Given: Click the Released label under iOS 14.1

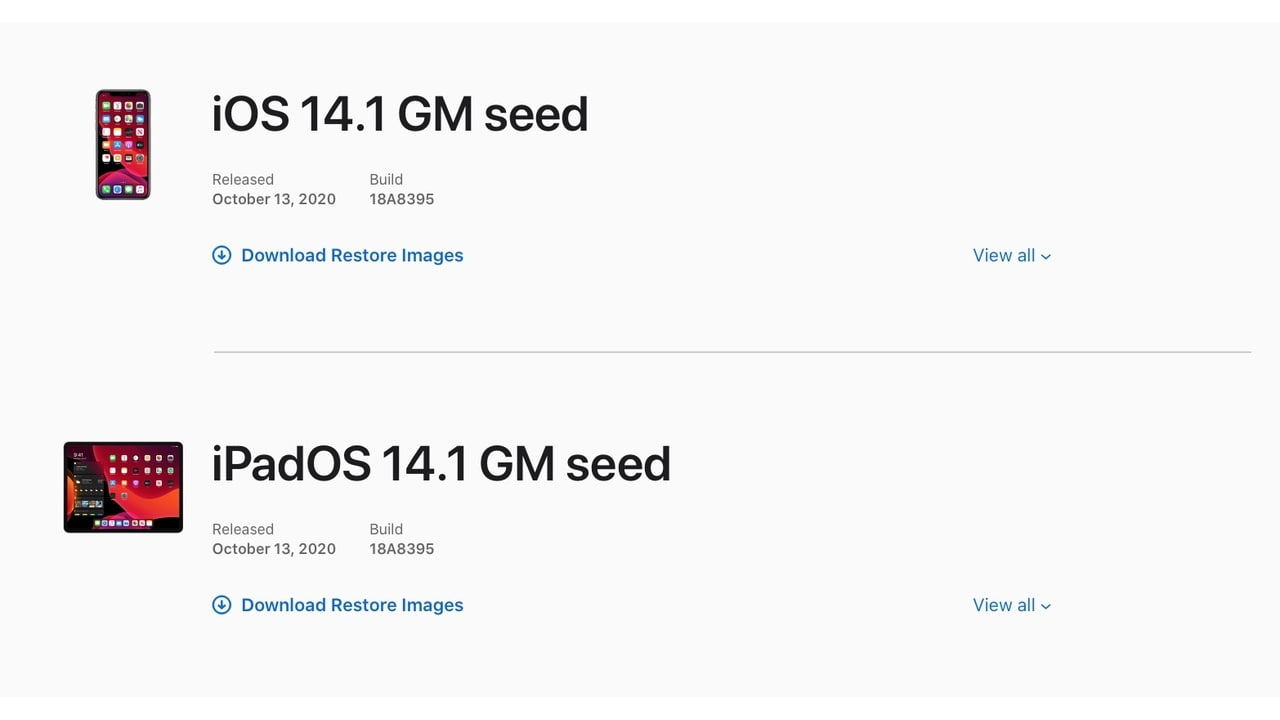Looking at the screenshot, I should (243, 179).
